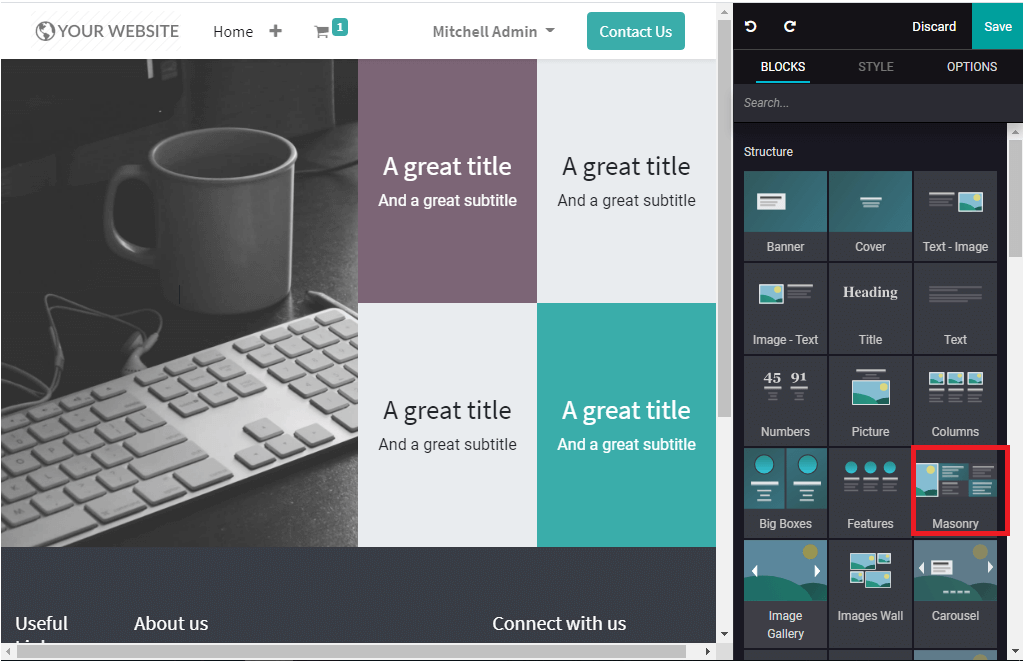Click the Save button
This screenshot has width=1024, height=662.
[997, 26]
